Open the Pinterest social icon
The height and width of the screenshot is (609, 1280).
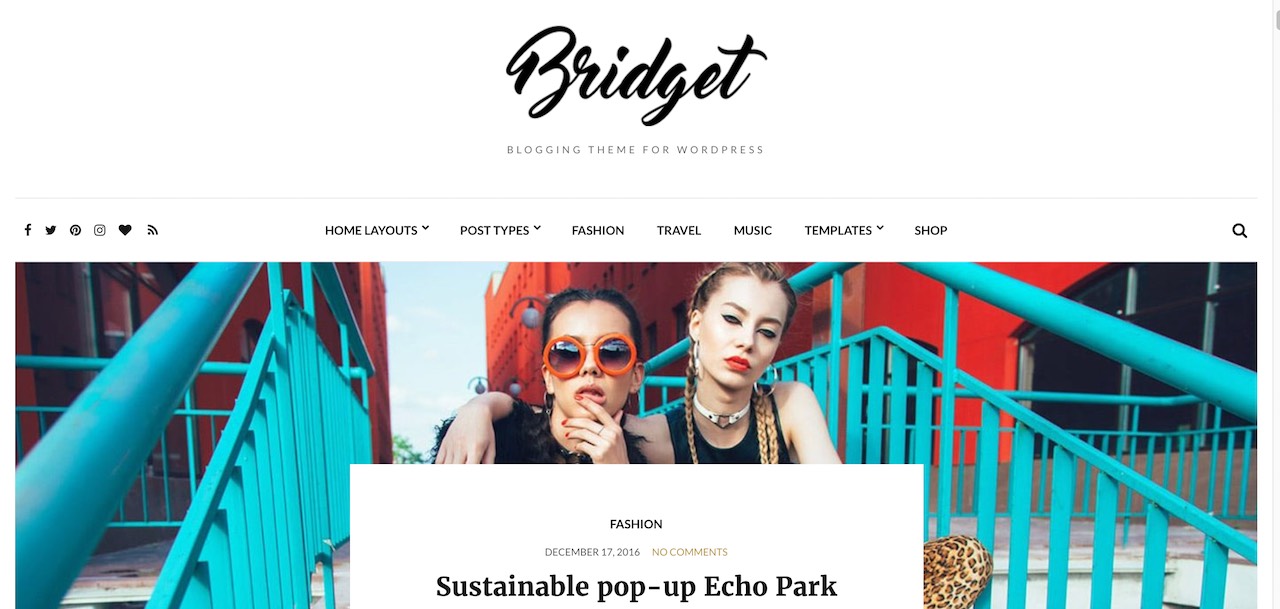pyautogui.click(x=75, y=230)
